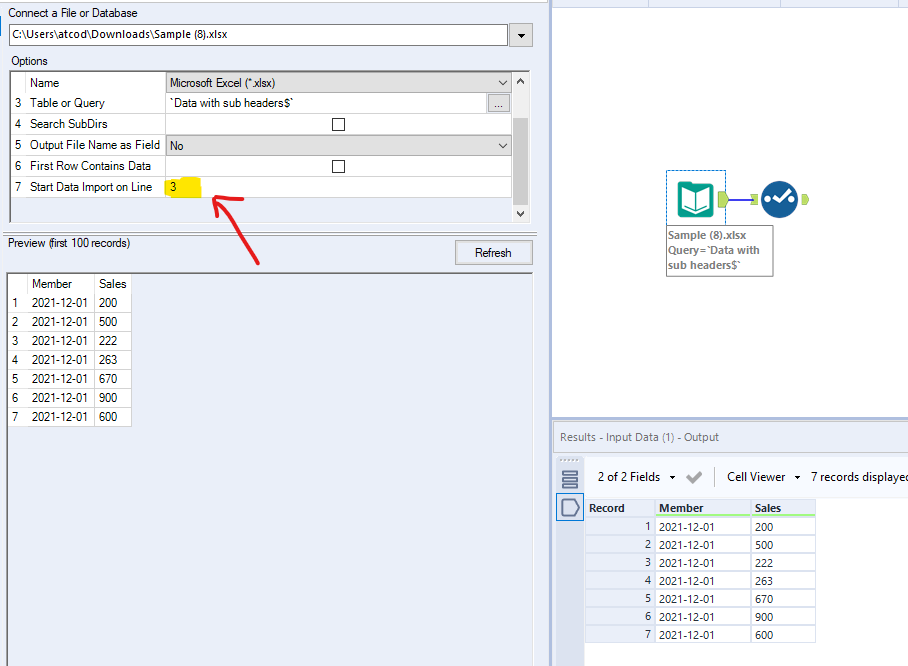Enable the Search SubDirs checkbox
This screenshot has height=666, width=908.
point(338,123)
